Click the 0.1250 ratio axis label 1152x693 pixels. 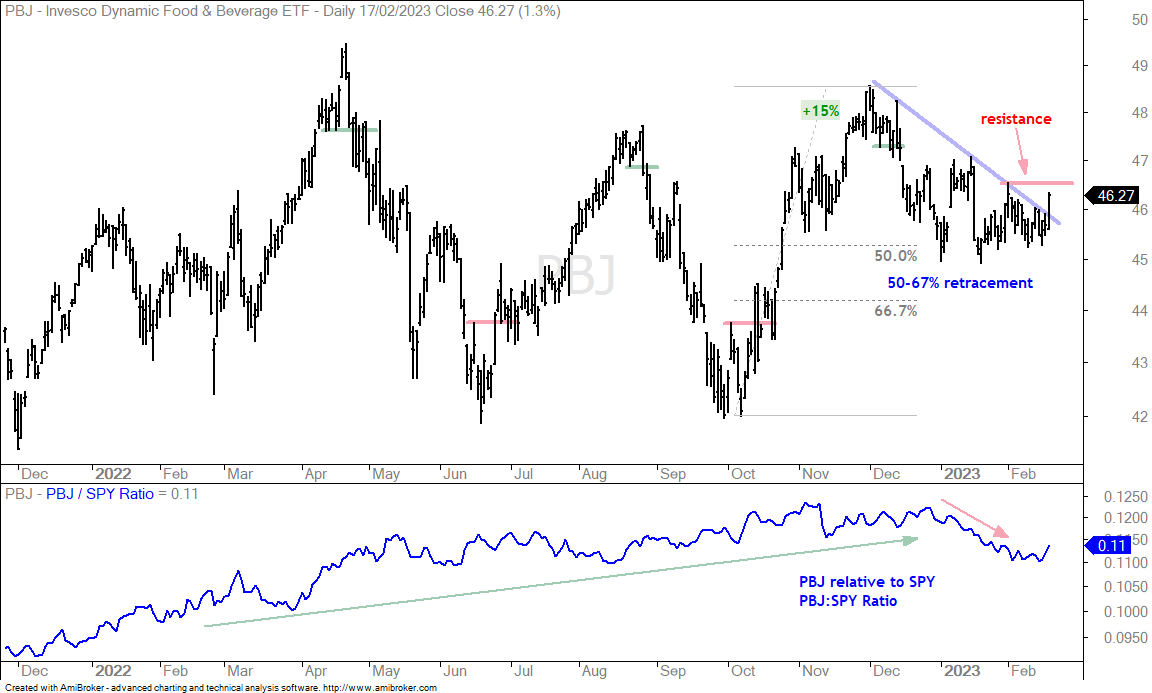tap(1126, 498)
